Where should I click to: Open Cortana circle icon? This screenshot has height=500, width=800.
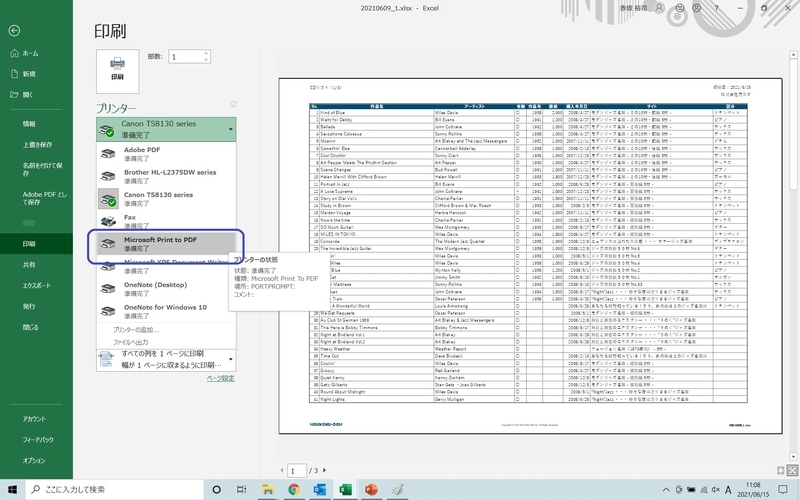point(216,489)
